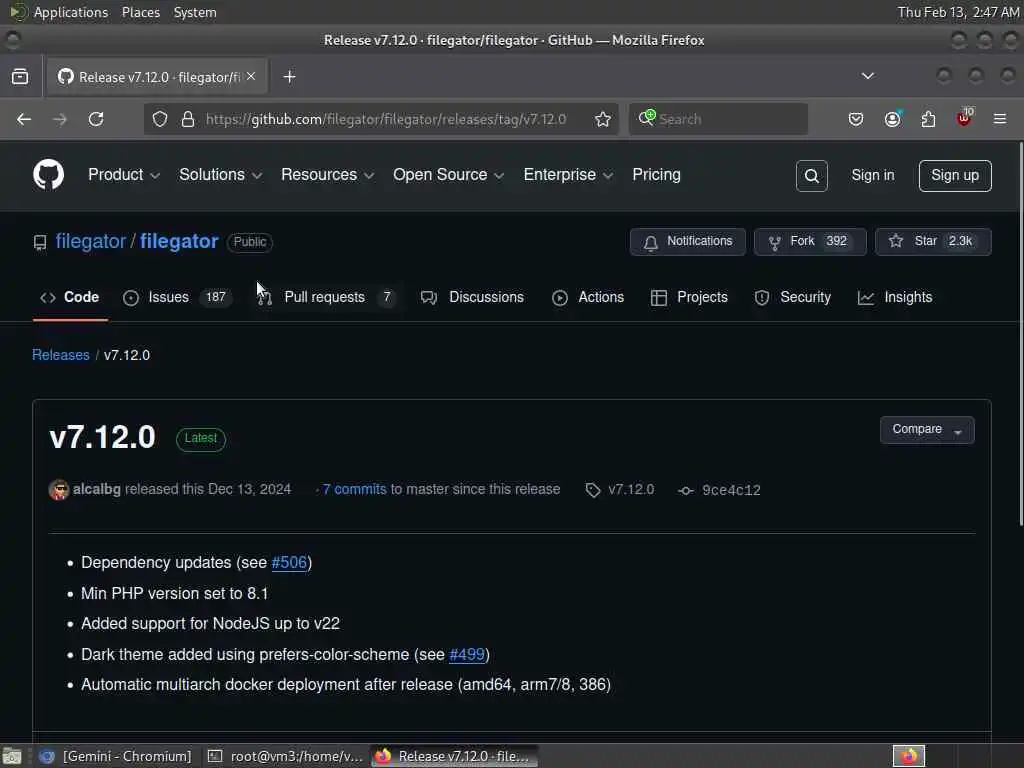This screenshot has width=1024, height=768.
Task: Expand the Product menu
Action: pyautogui.click(x=124, y=175)
